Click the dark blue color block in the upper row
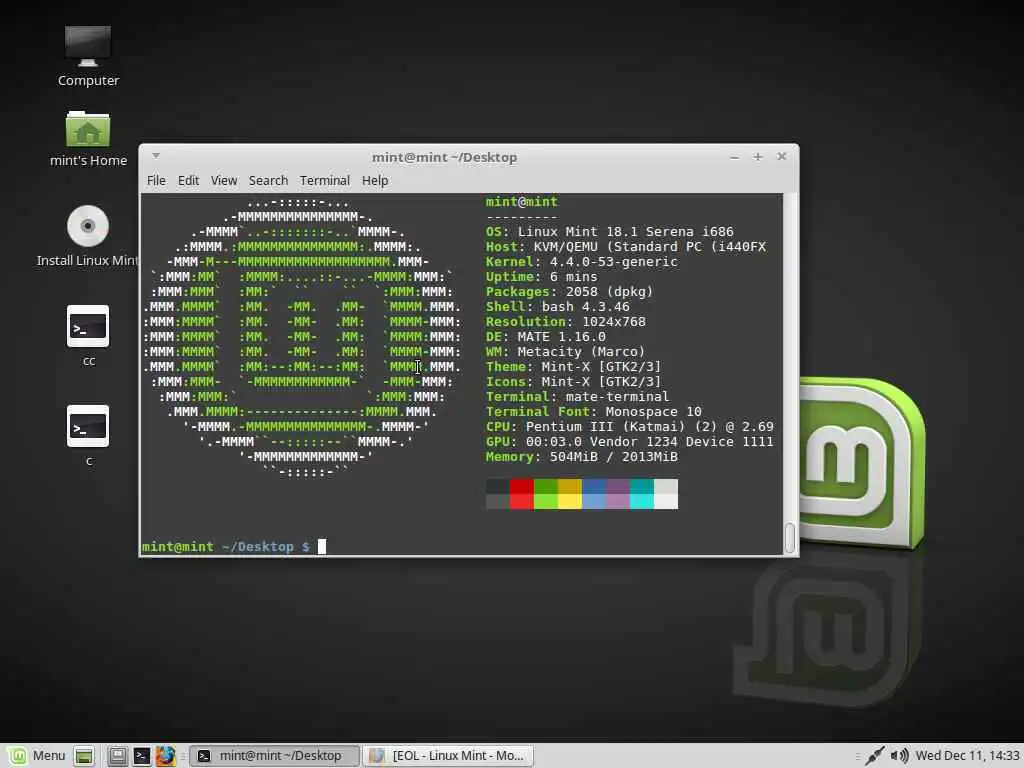 click(x=594, y=486)
